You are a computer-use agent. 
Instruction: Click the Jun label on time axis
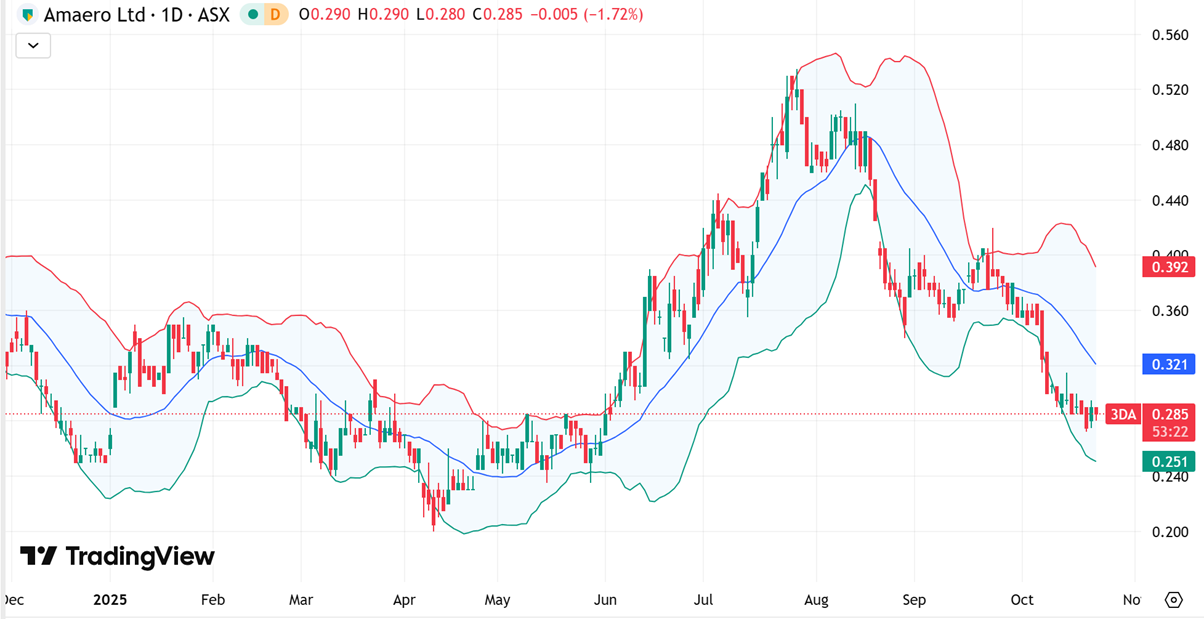tap(603, 600)
